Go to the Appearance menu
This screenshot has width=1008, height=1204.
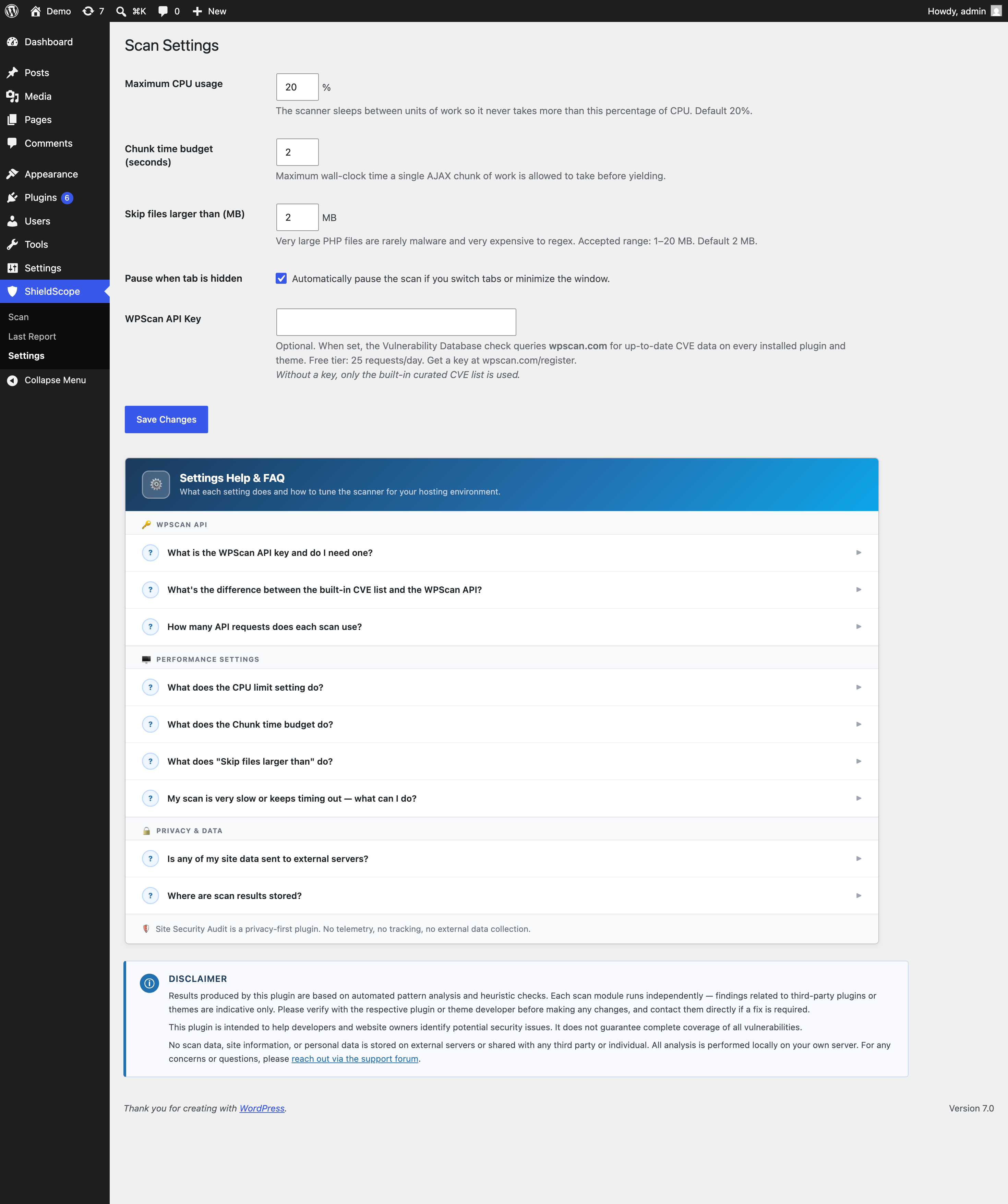tap(55, 174)
